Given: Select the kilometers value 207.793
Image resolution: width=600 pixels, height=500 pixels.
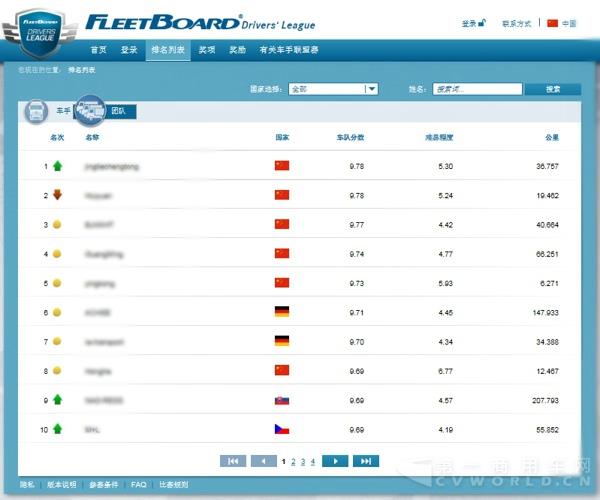Looking at the screenshot, I should tap(545, 401).
